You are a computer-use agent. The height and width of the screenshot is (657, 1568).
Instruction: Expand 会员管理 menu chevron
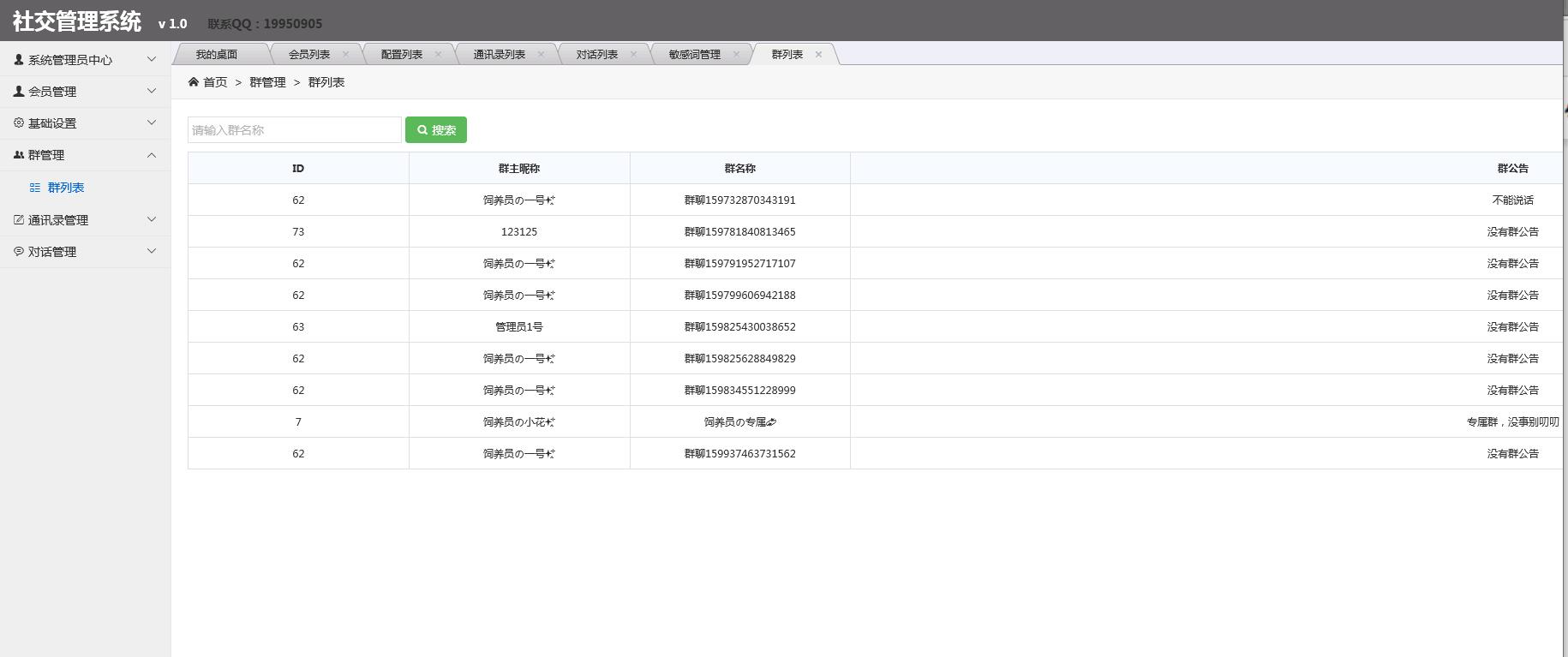152,91
